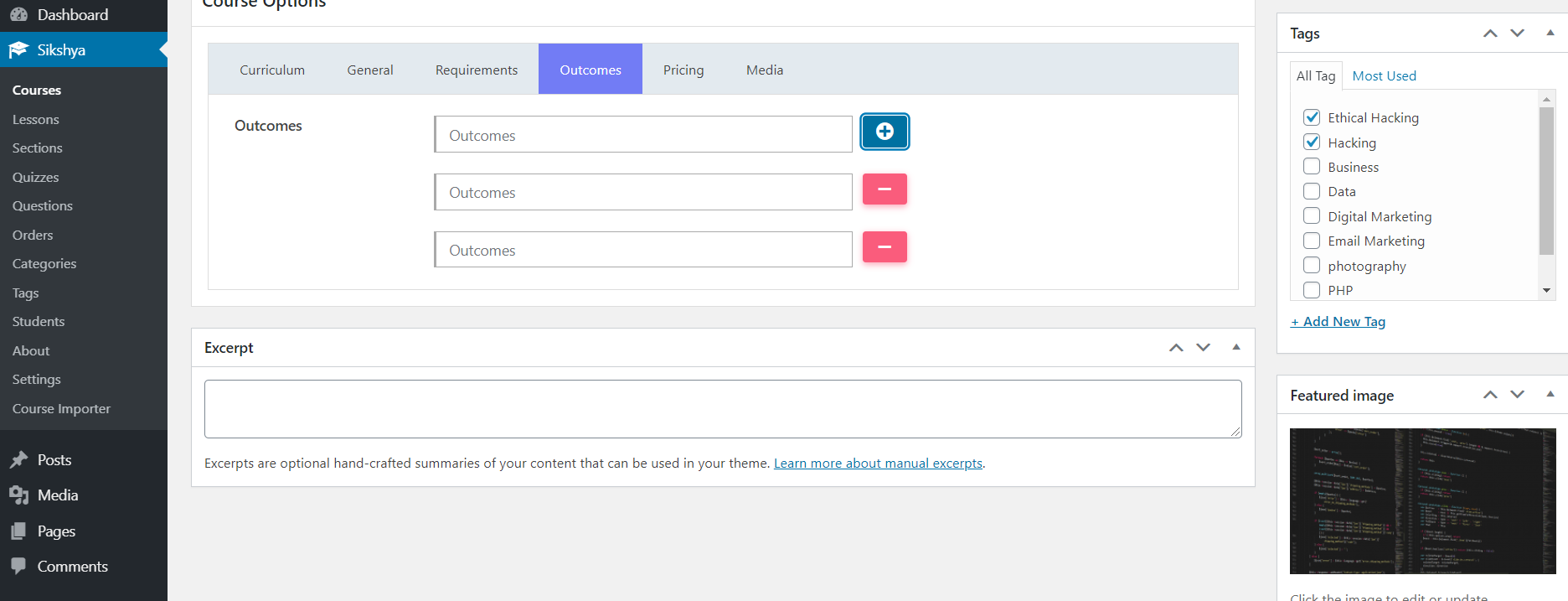
Task: Select the All Tag tab
Action: click(x=1316, y=75)
